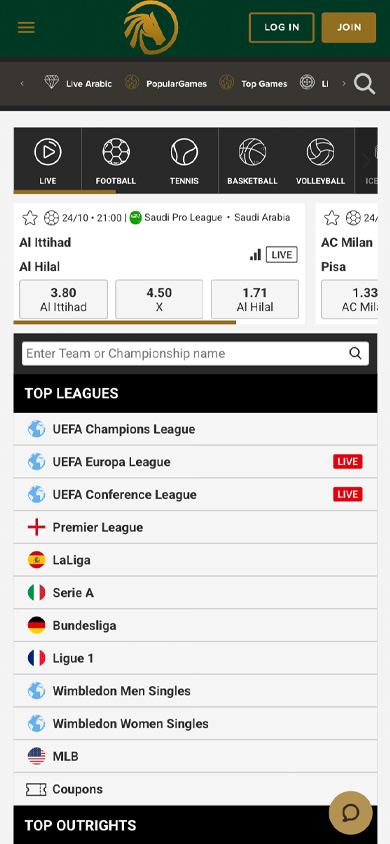Click the golden horse logo
This screenshot has height=844, width=390.
(151, 27)
